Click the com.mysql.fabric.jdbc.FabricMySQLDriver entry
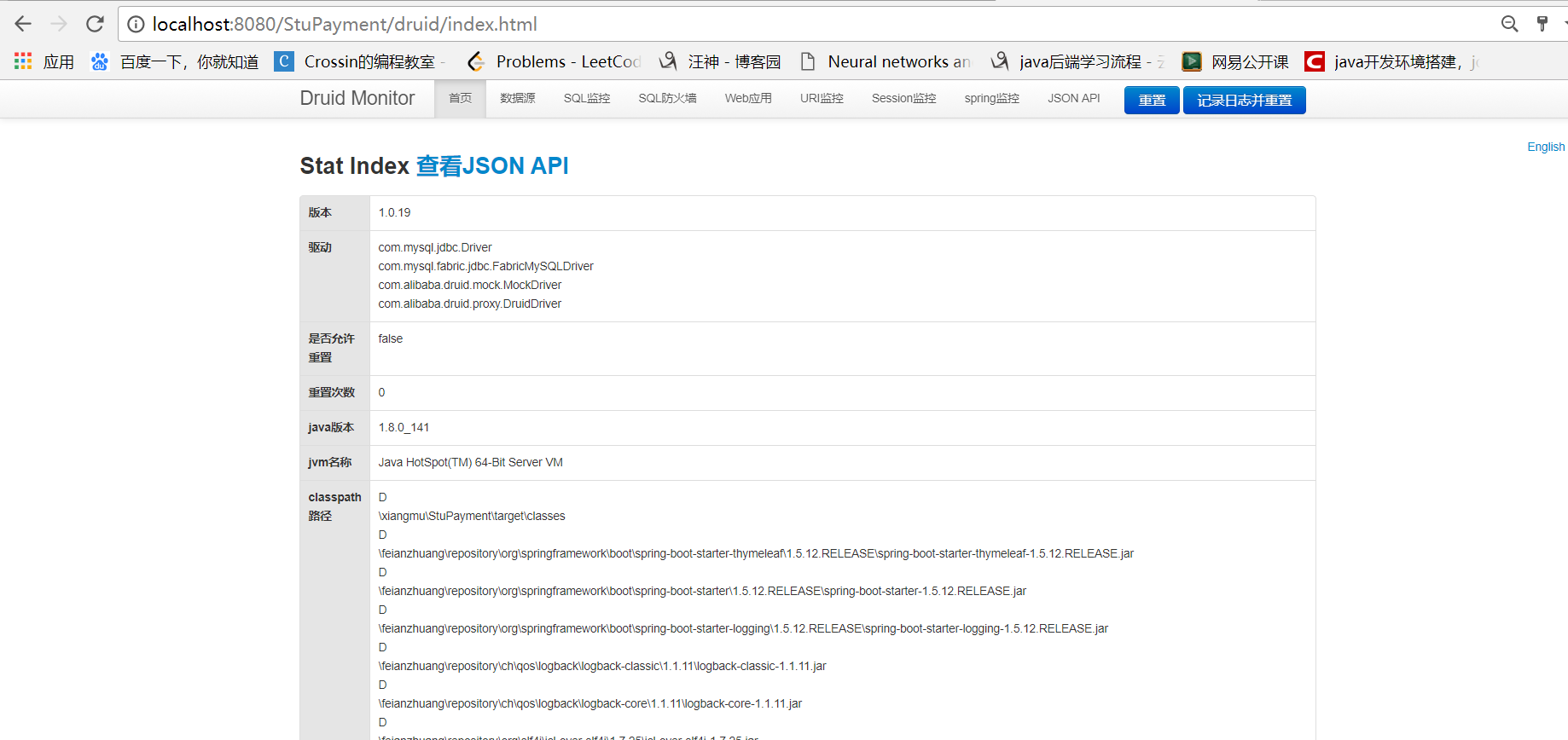 (x=485, y=266)
